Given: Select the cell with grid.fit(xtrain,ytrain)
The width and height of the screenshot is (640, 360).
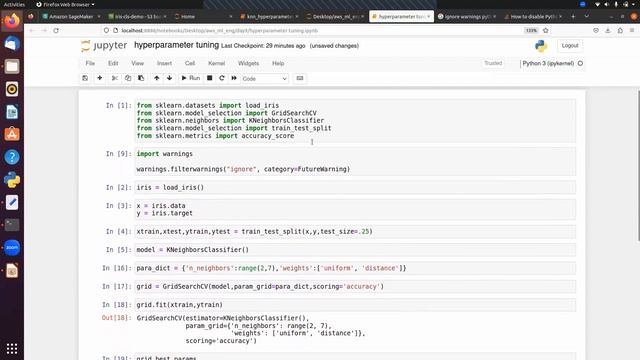Looking at the screenshot, I should 355,305.
